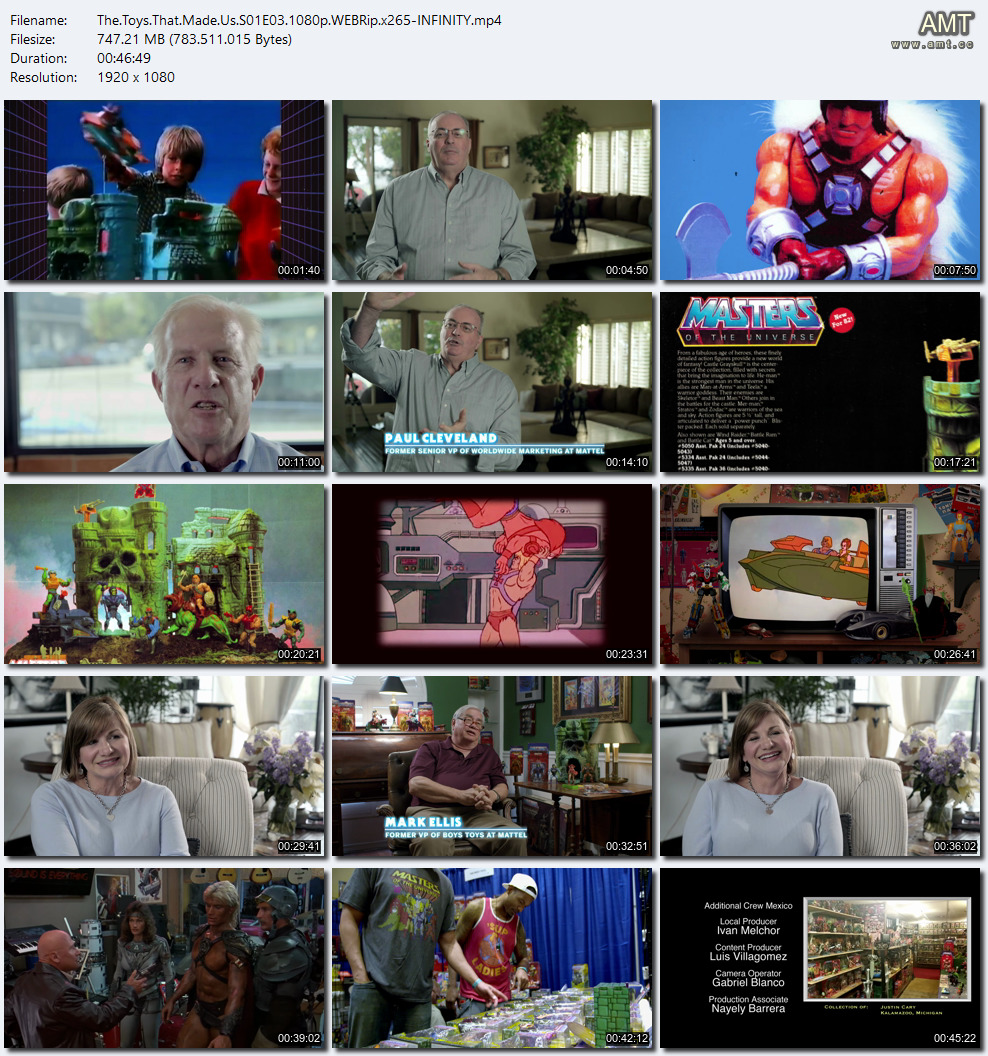The height and width of the screenshot is (1056, 988).
Task: Open the Paul Cleveland interview thumbnail
Action: tap(492, 382)
